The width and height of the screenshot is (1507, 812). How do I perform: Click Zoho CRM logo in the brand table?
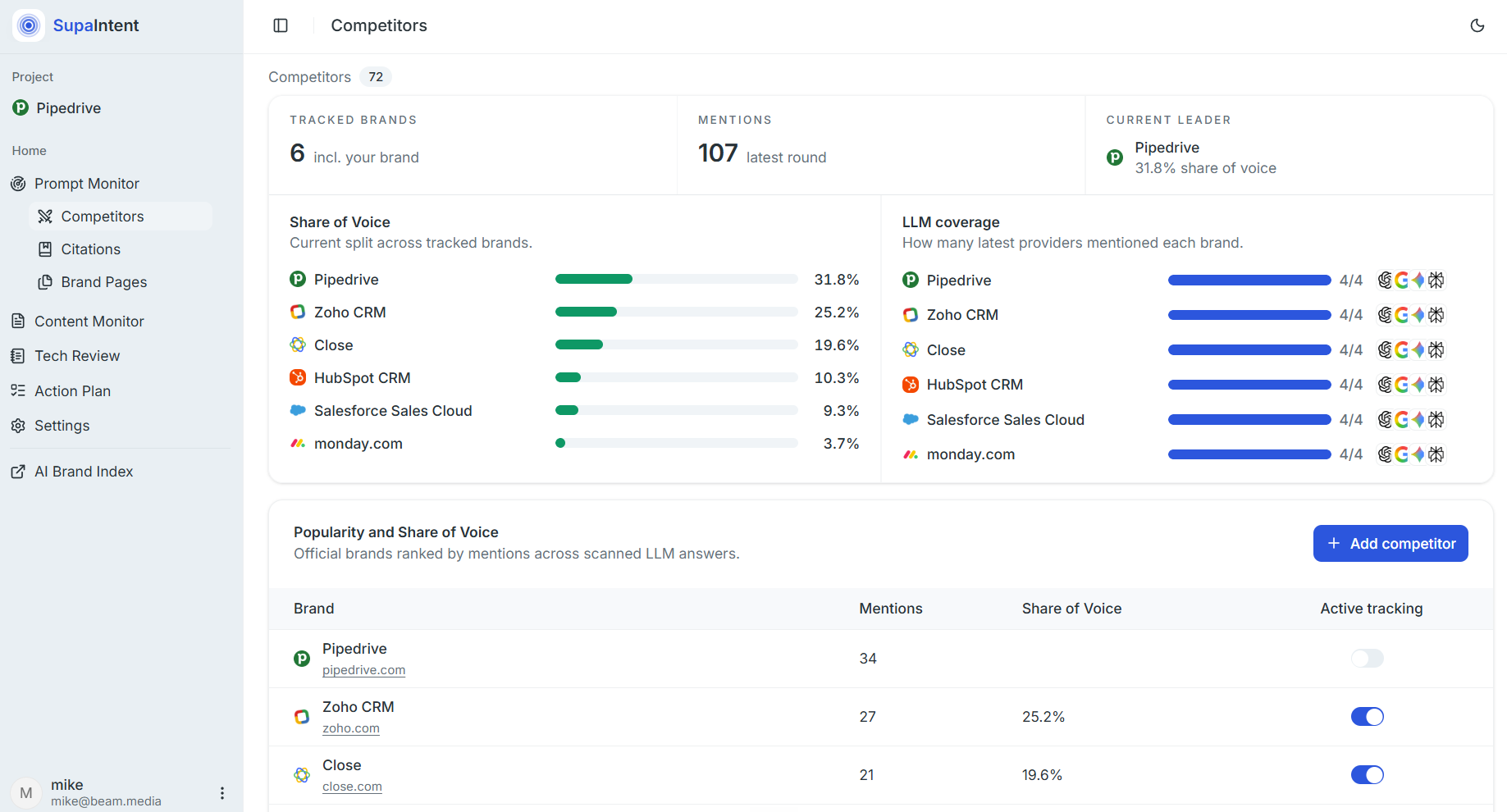[302, 717]
